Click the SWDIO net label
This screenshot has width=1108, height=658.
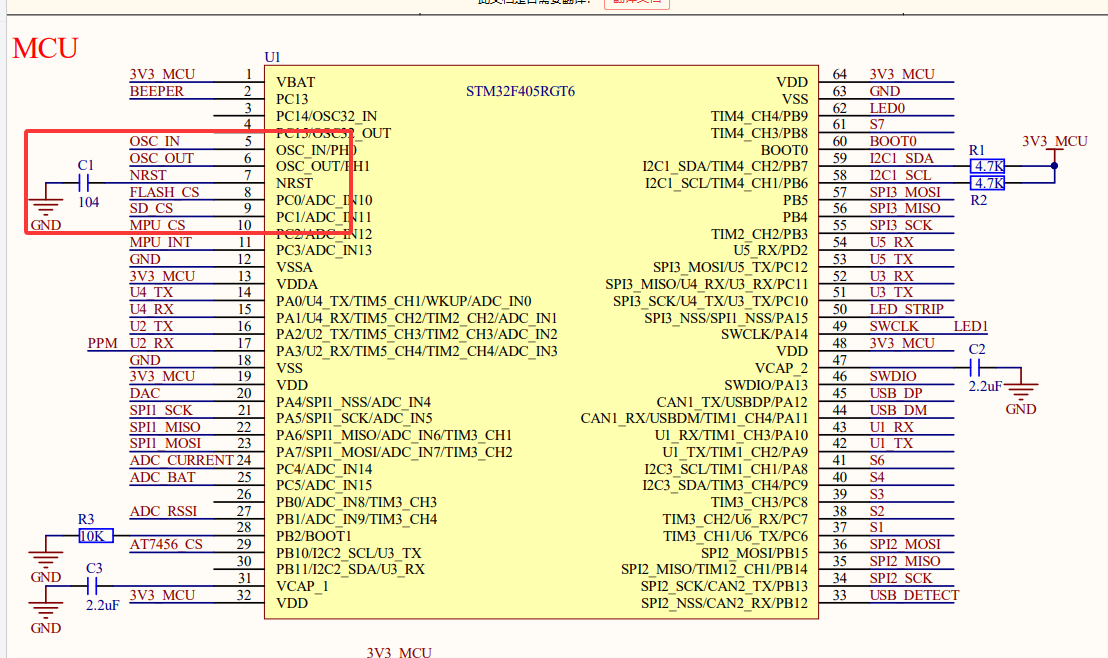(892, 377)
